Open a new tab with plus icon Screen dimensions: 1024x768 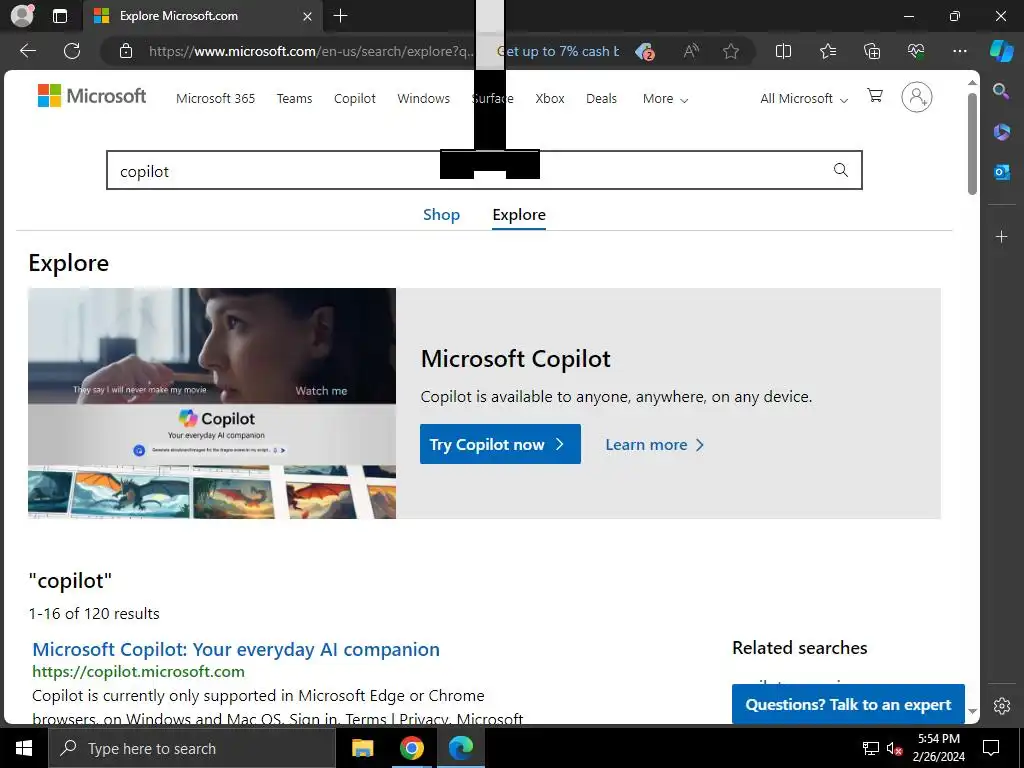tap(340, 16)
